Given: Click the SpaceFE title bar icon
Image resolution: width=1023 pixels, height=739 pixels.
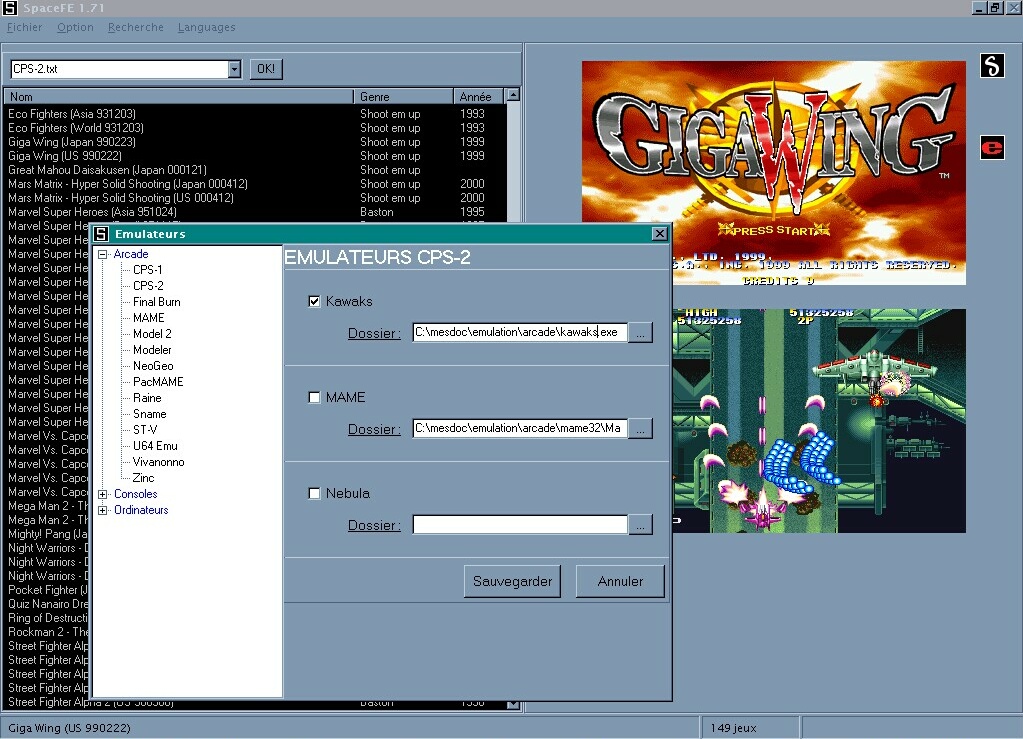Looking at the screenshot, I should (10, 8).
